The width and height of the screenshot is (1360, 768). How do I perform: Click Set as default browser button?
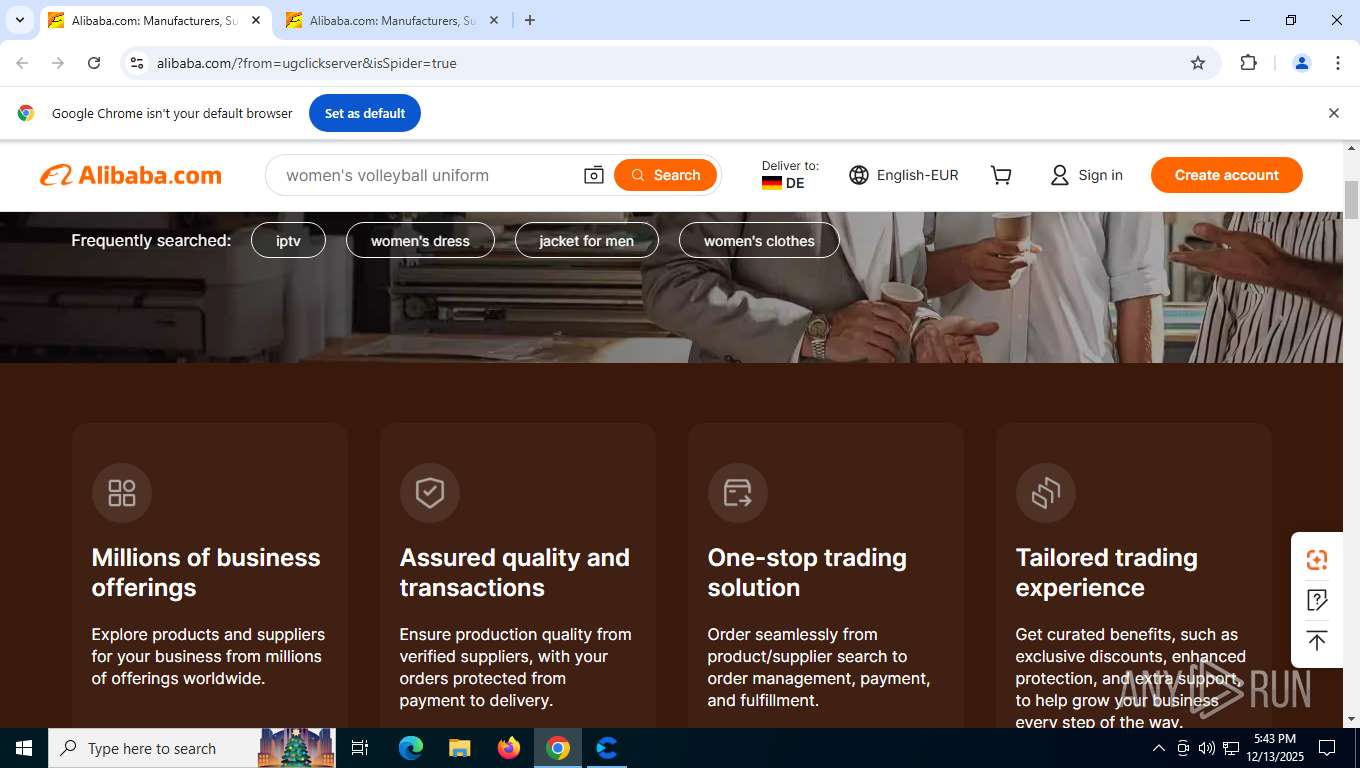click(365, 113)
